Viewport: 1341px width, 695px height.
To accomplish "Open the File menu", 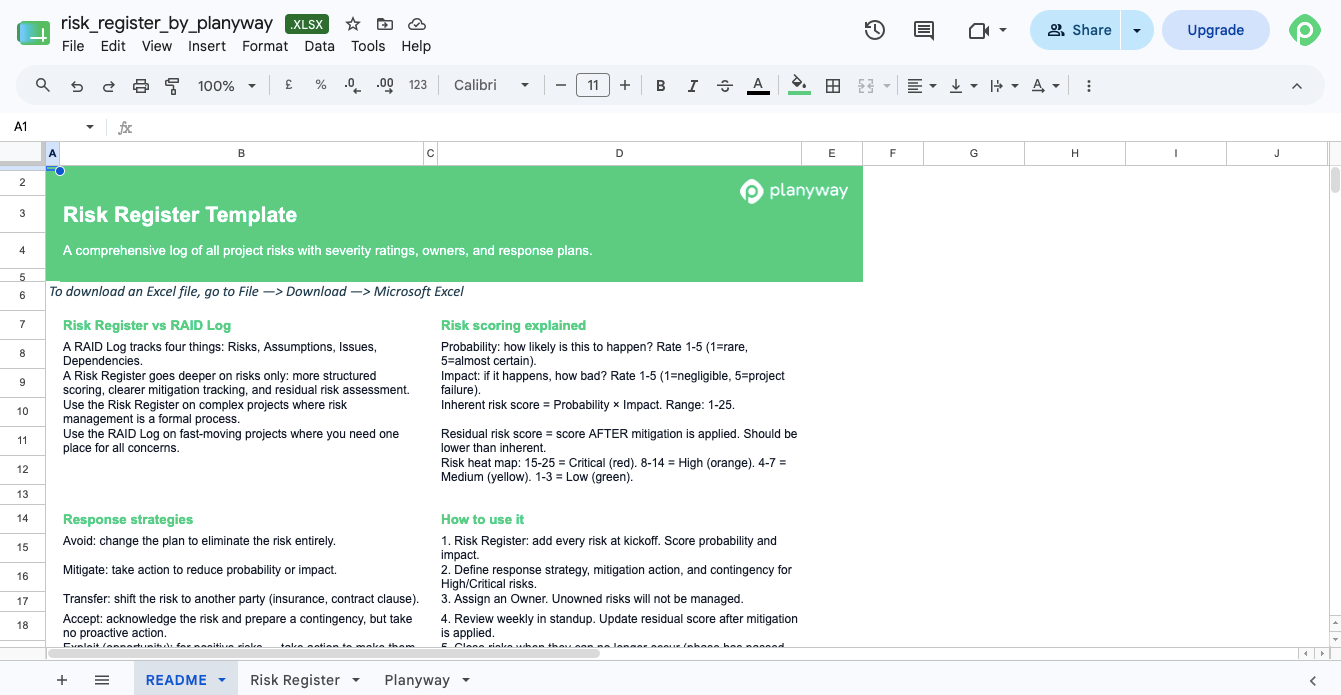I will pyautogui.click(x=73, y=46).
